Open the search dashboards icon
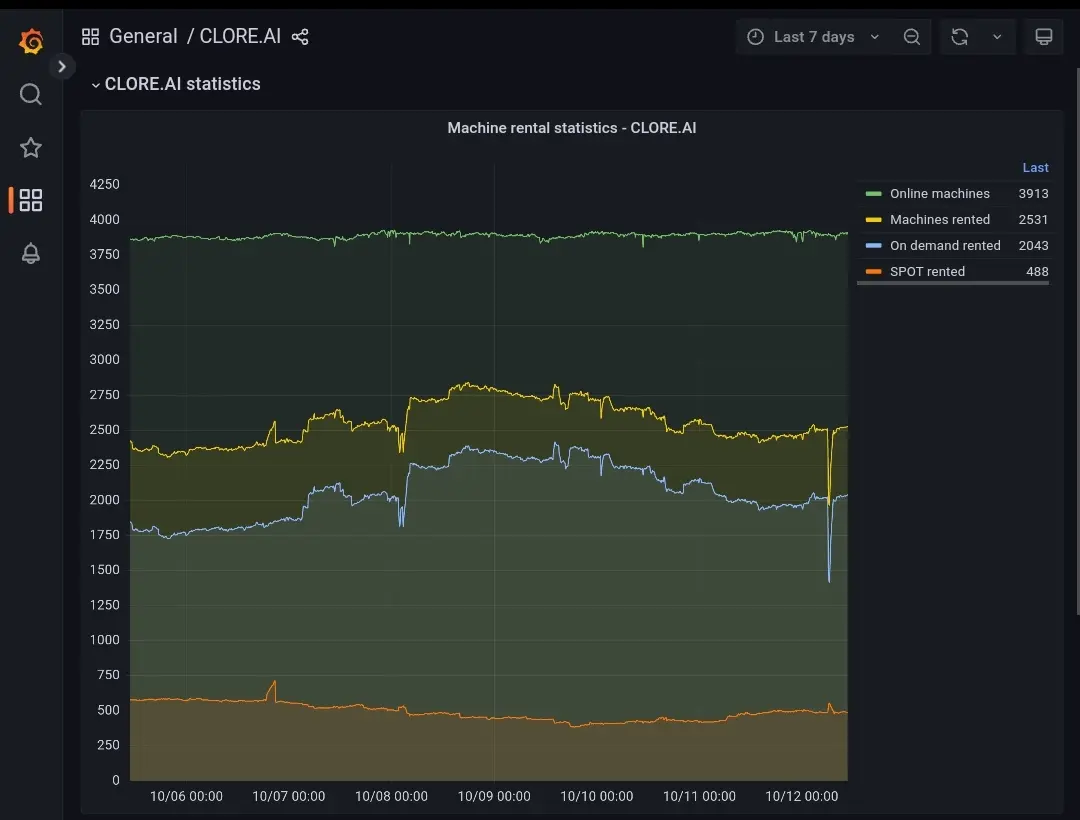This screenshot has width=1080, height=820. [x=30, y=94]
